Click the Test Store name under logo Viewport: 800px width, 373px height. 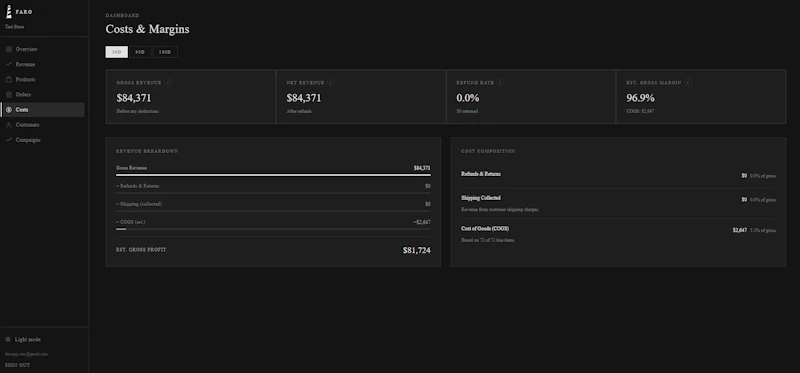click(14, 27)
